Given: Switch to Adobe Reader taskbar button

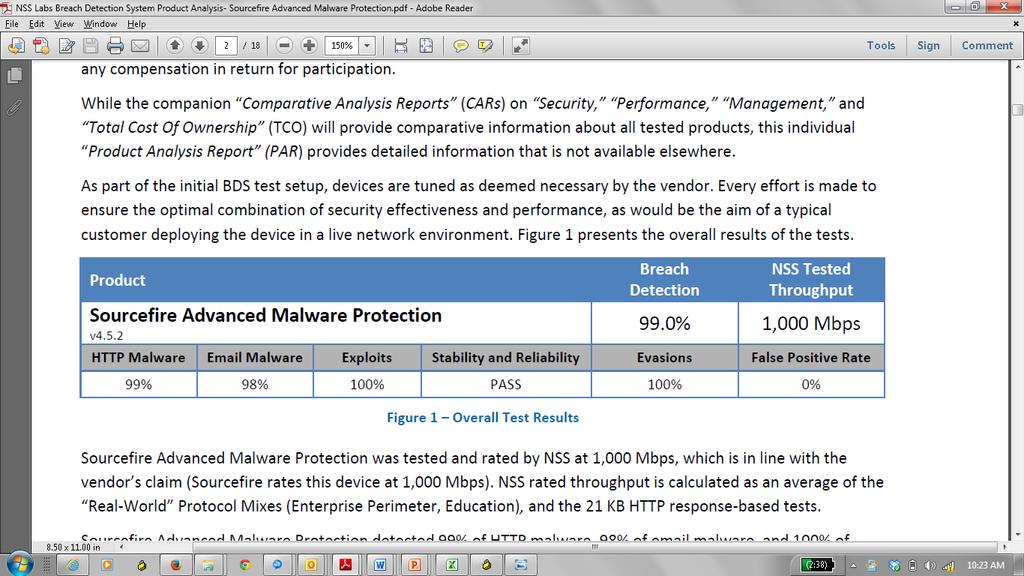Looking at the screenshot, I should coord(345,565).
